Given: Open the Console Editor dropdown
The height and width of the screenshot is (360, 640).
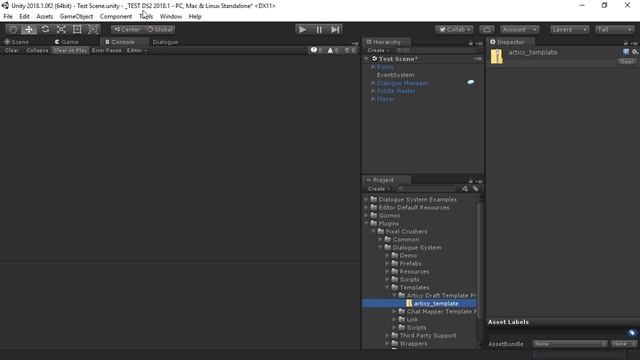Looking at the screenshot, I should (x=137, y=50).
